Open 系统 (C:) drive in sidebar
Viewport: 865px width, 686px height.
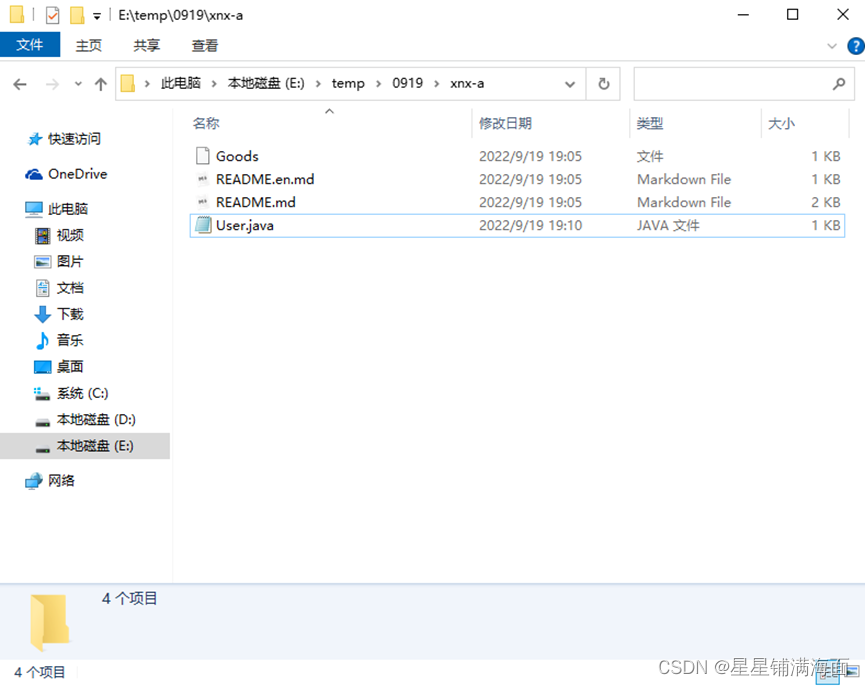pyautogui.click(x=83, y=393)
